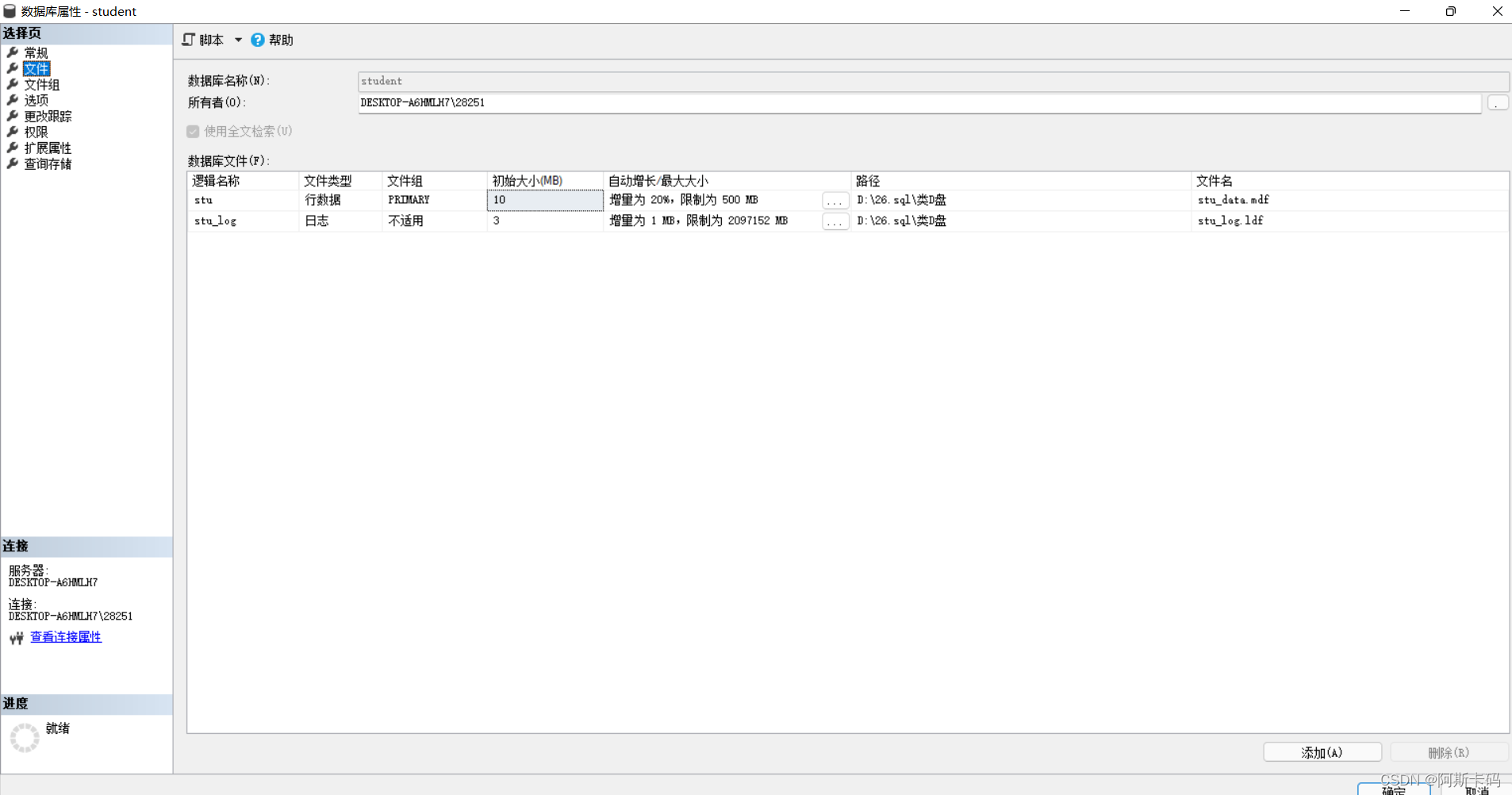Open the 查询存储 page
This screenshot has width=1512, height=795.
[48, 163]
